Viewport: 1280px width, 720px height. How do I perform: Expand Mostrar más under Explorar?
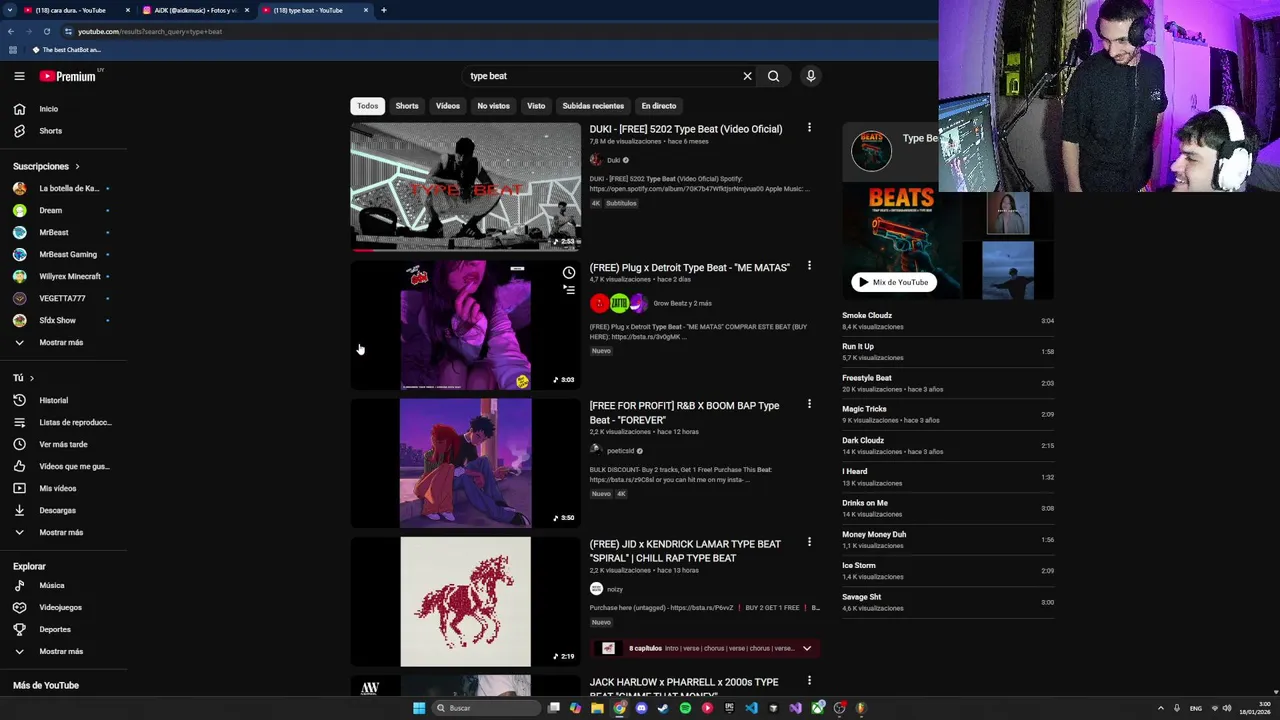click(63, 651)
